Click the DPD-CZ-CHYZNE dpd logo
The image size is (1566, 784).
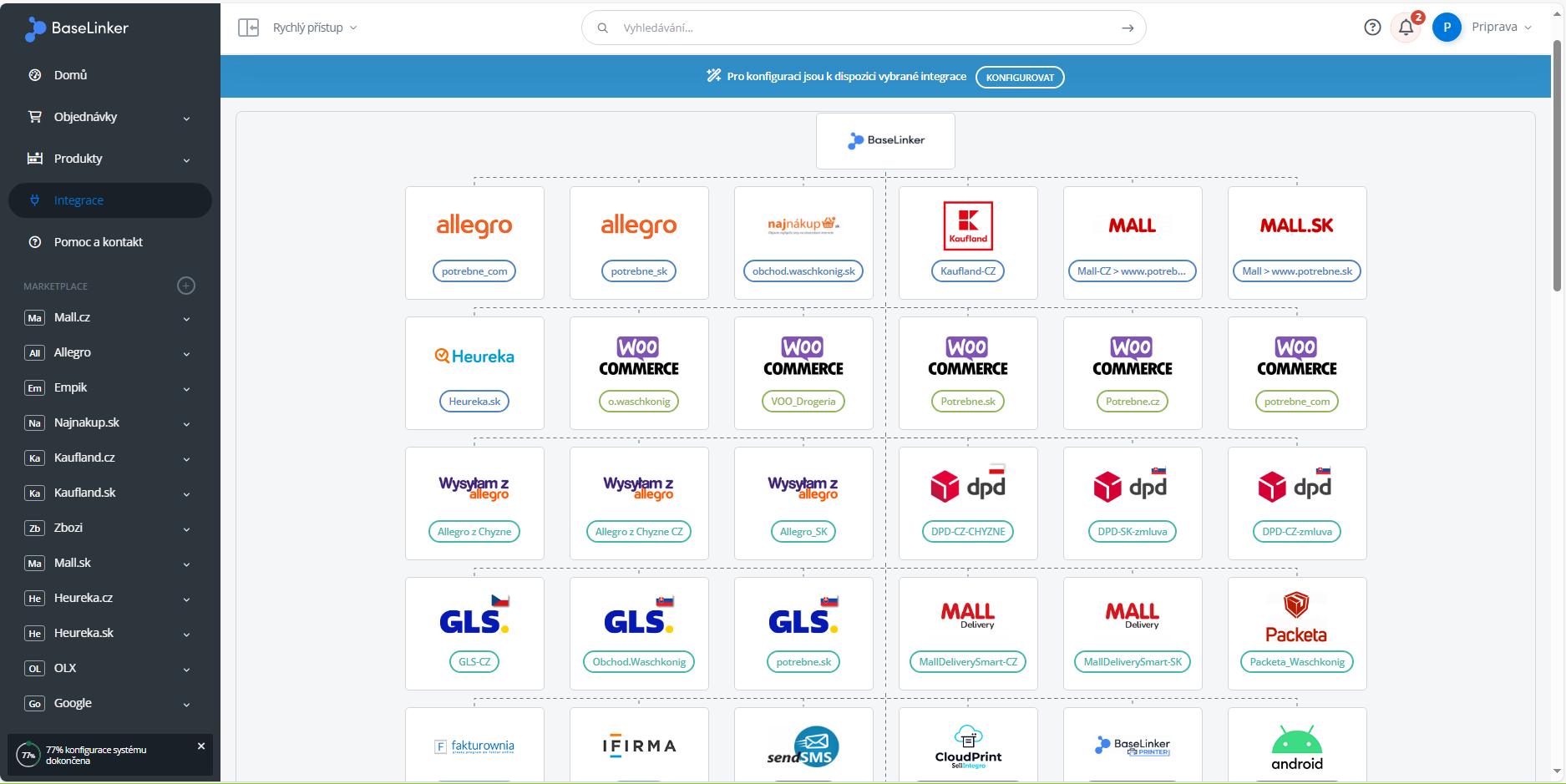[x=968, y=485]
